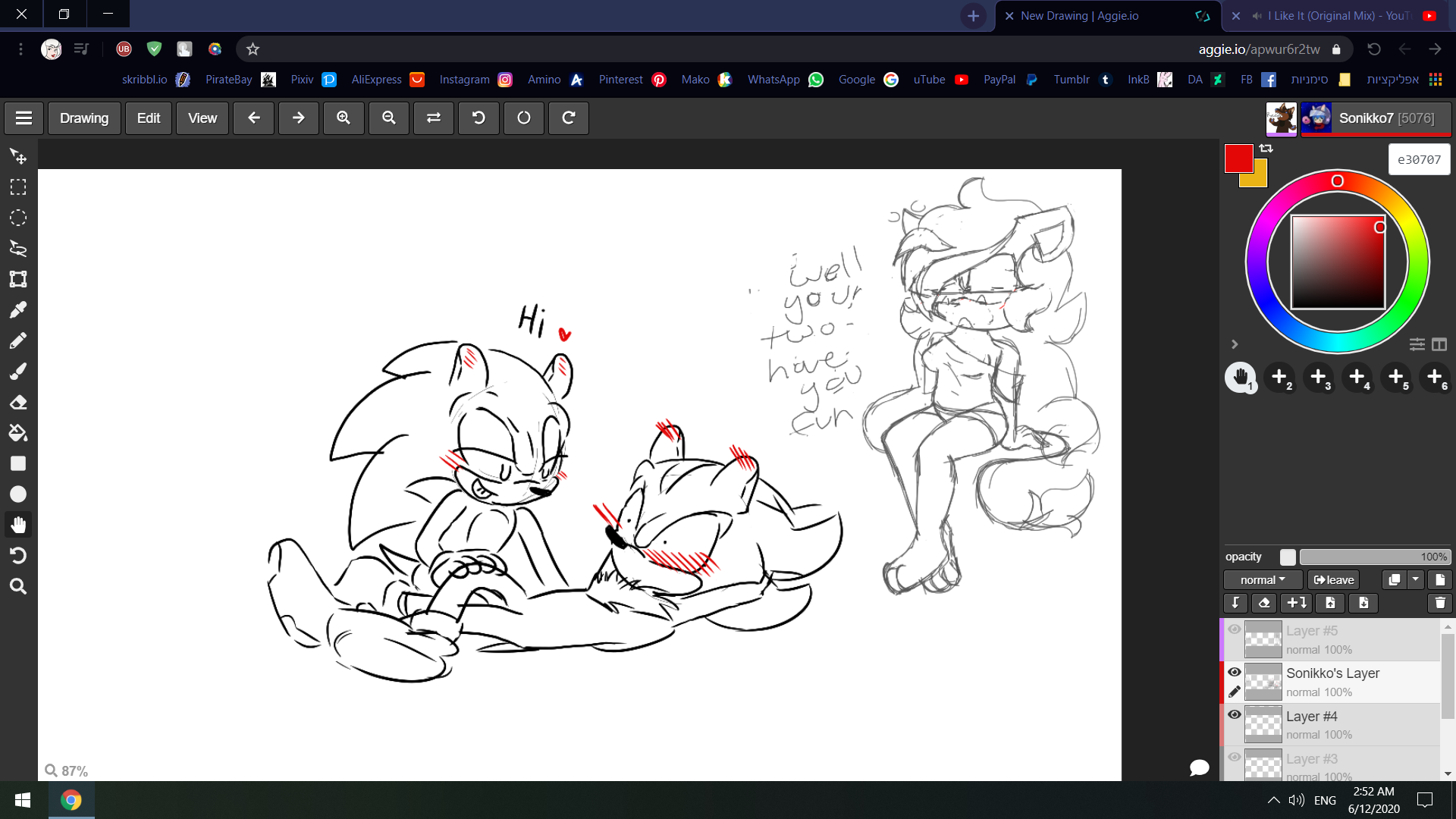Hide Layer #4 with eye icon
The height and width of the screenshot is (819, 1456).
click(1235, 714)
